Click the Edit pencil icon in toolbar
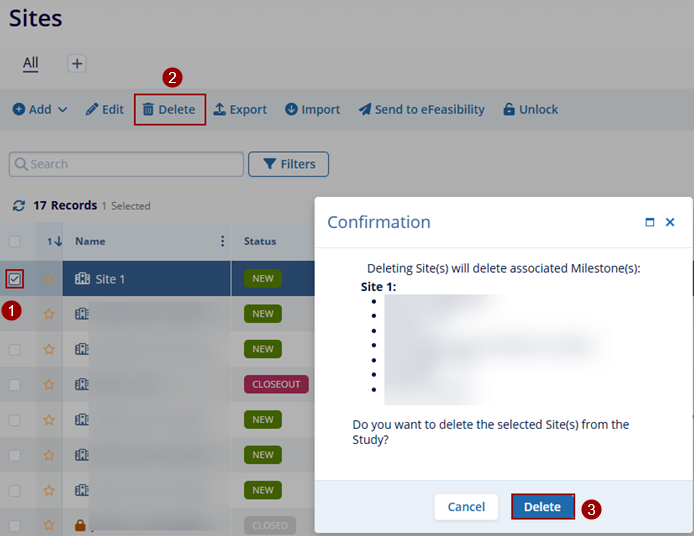694x536 pixels. coord(92,110)
